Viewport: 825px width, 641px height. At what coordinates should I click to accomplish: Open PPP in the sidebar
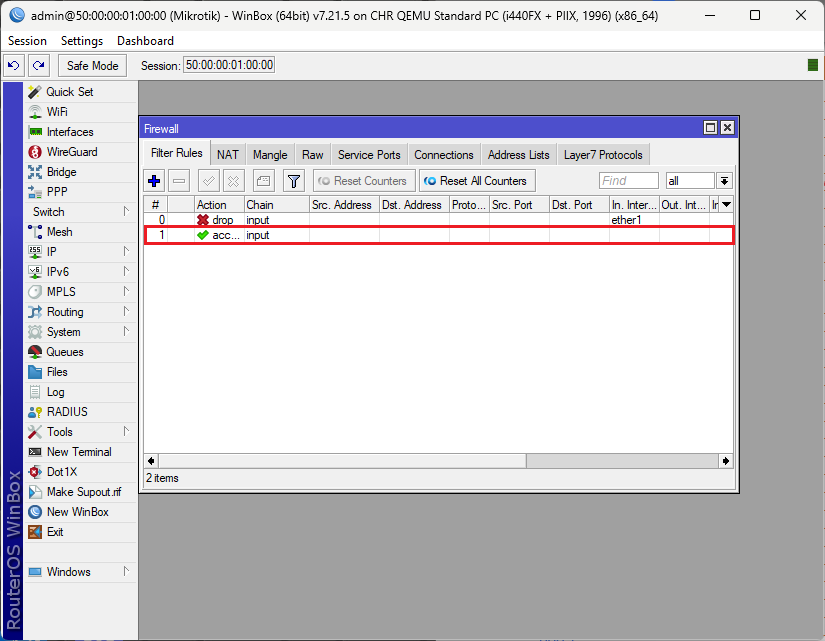[x=80, y=192]
